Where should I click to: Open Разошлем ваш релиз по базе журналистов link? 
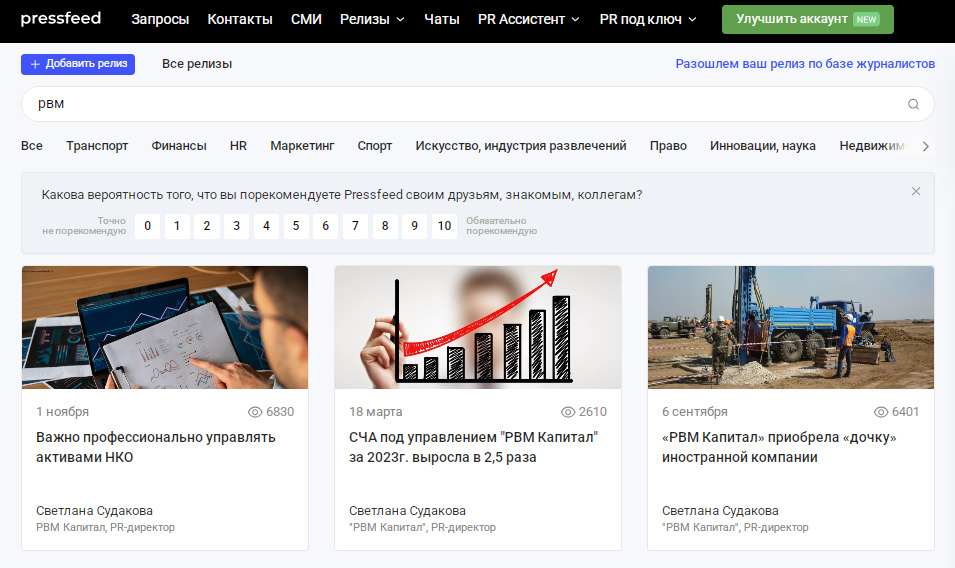click(x=805, y=64)
